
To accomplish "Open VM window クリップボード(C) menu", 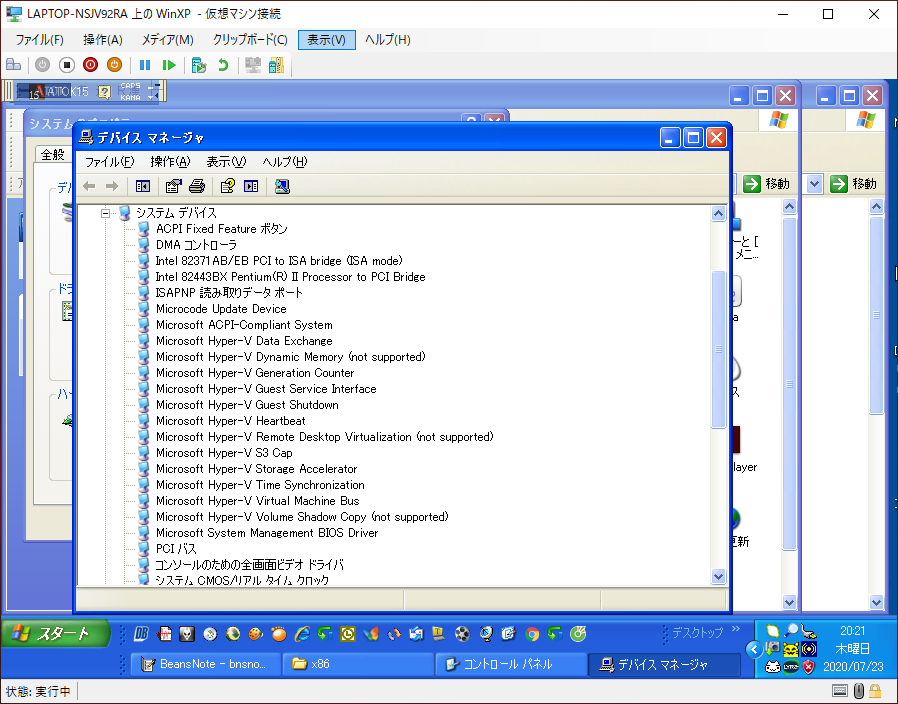I will pyautogui.click(x=250, y=40).
